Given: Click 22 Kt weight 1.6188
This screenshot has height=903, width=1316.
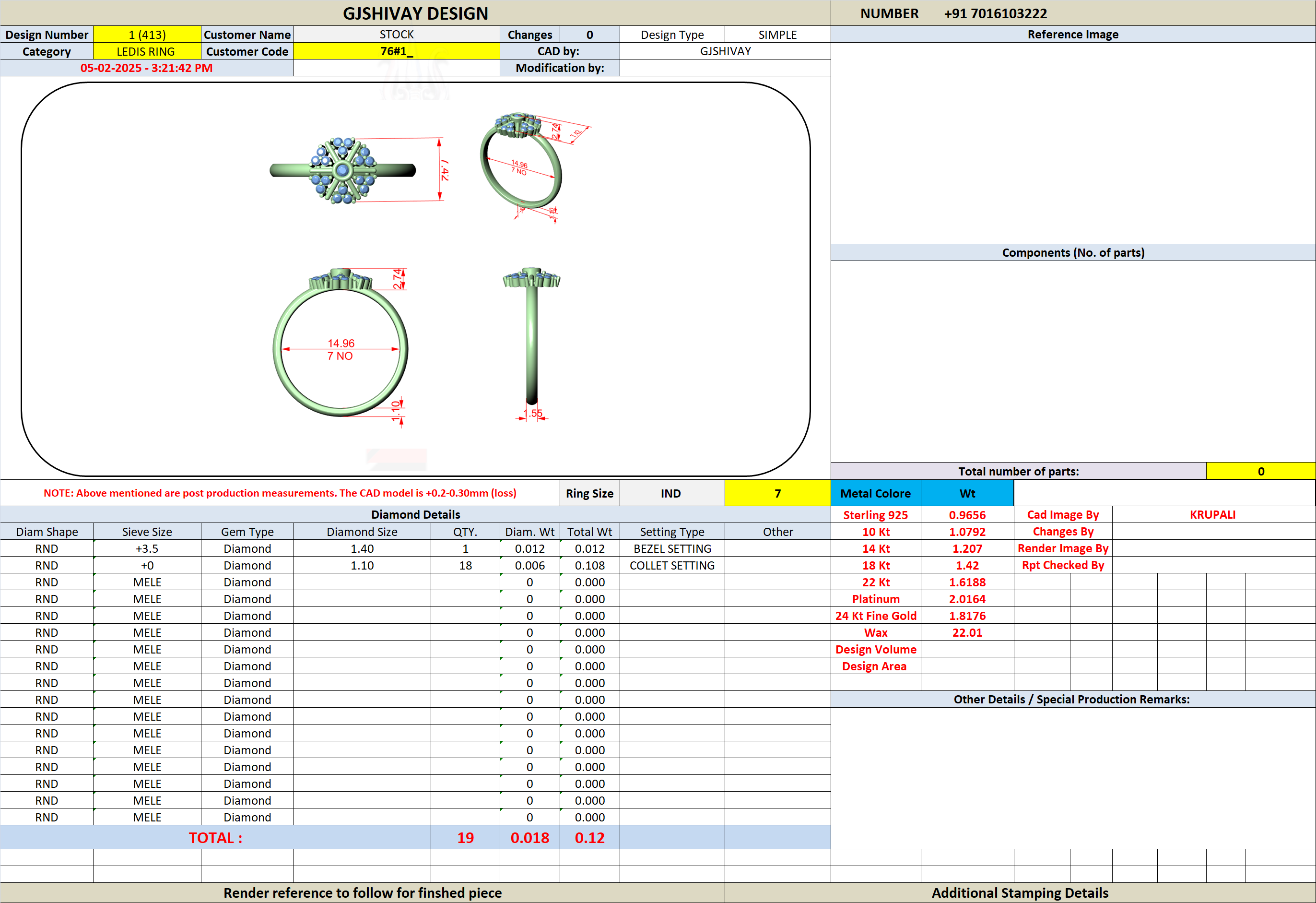Looking at the screenshot, I should click(x=967, y=582).
